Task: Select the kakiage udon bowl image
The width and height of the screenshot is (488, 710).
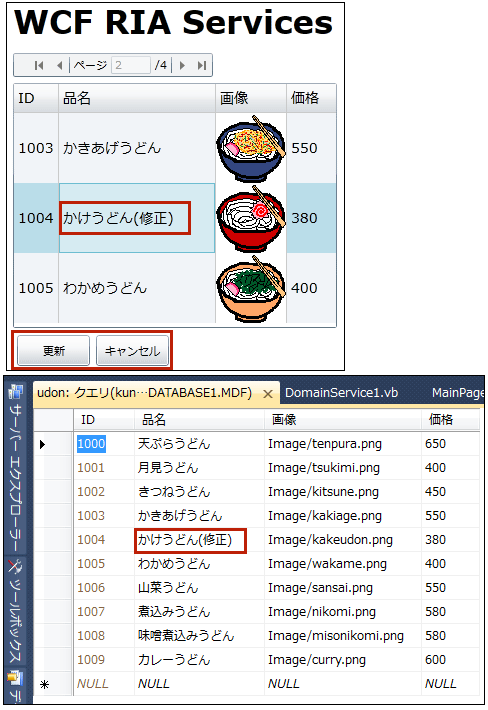Action: 251,148
